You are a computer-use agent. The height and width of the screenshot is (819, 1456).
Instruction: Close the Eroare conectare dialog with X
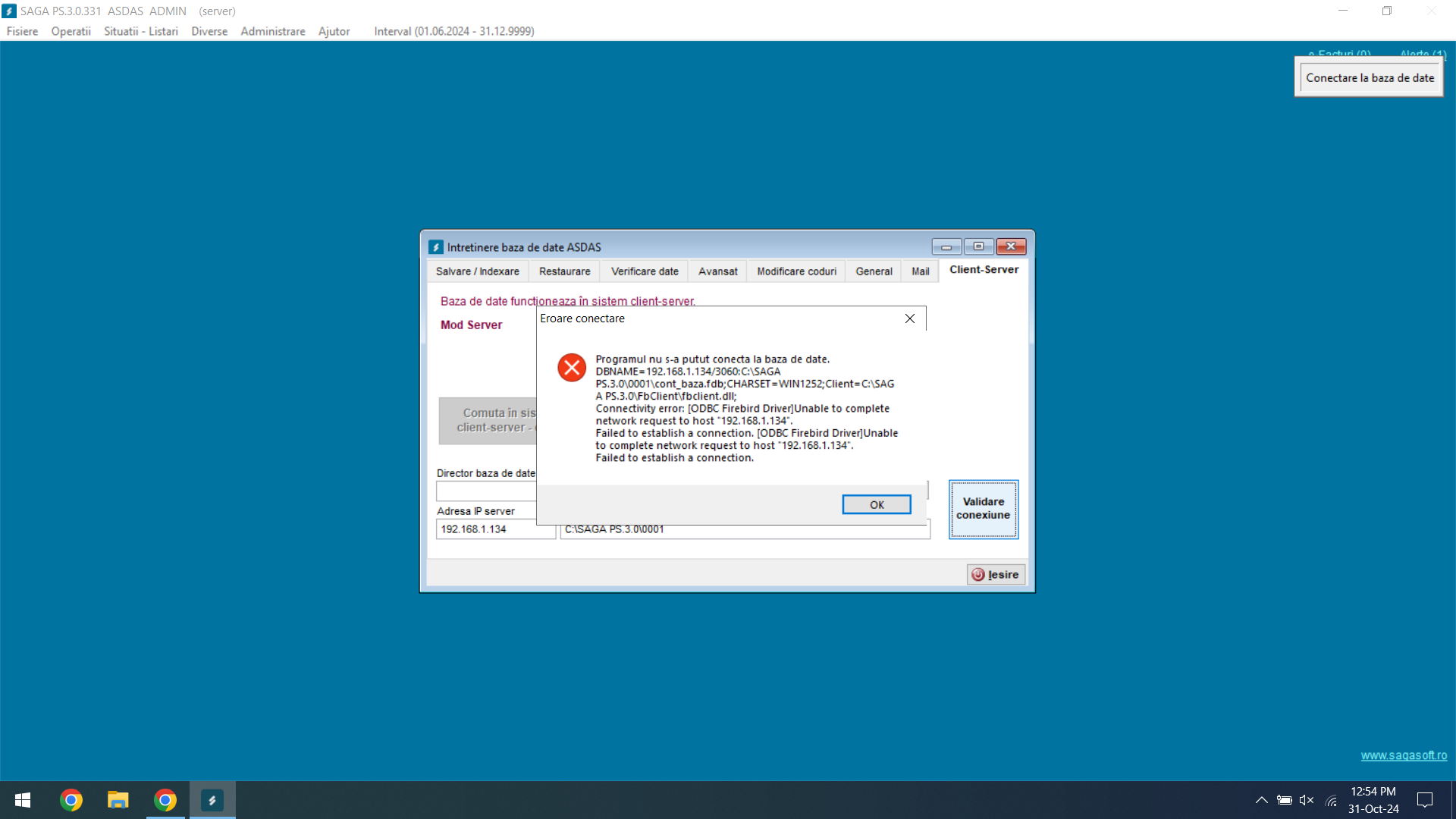[x=910, y=318]
